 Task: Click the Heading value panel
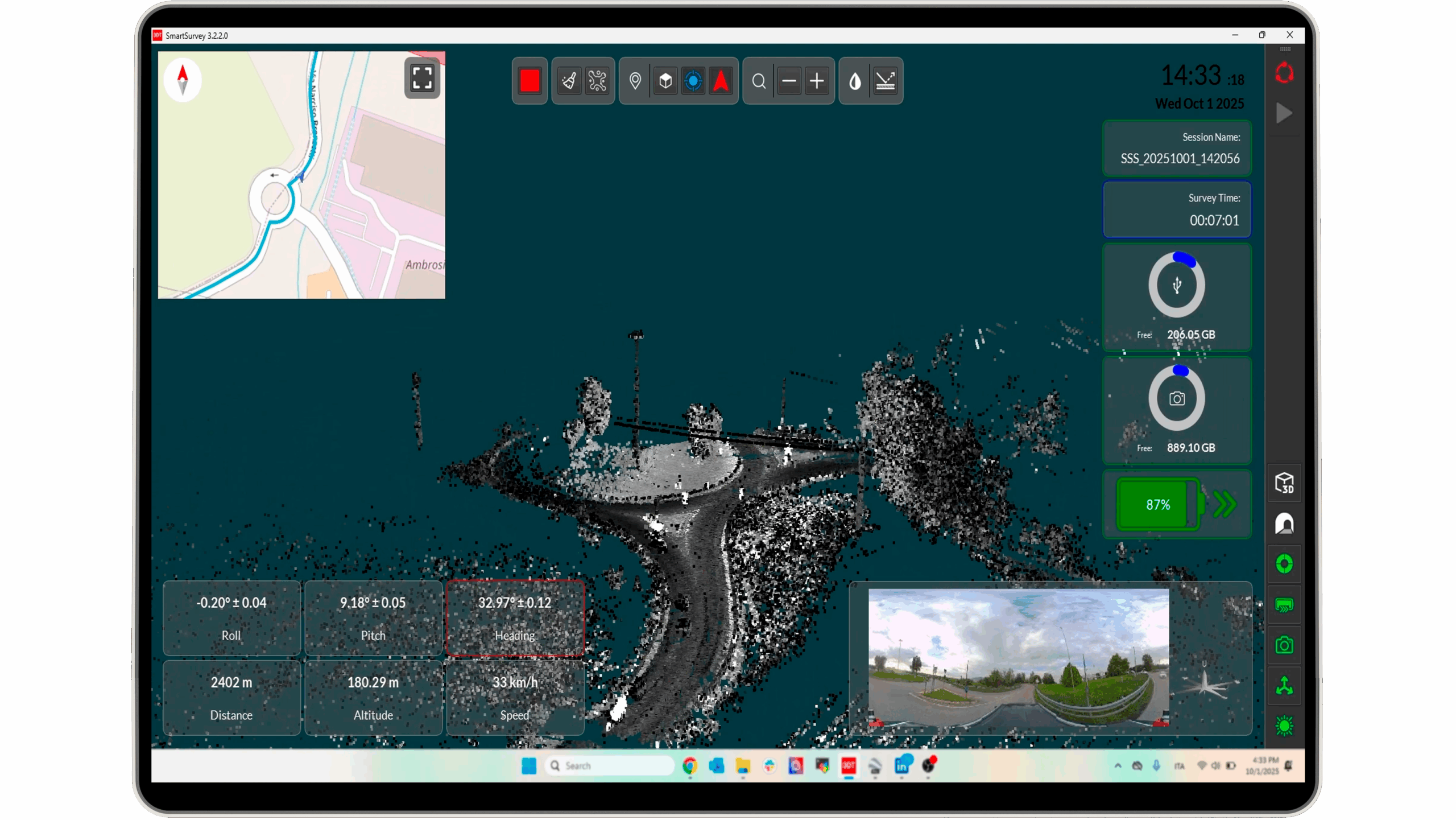(515, 618)
